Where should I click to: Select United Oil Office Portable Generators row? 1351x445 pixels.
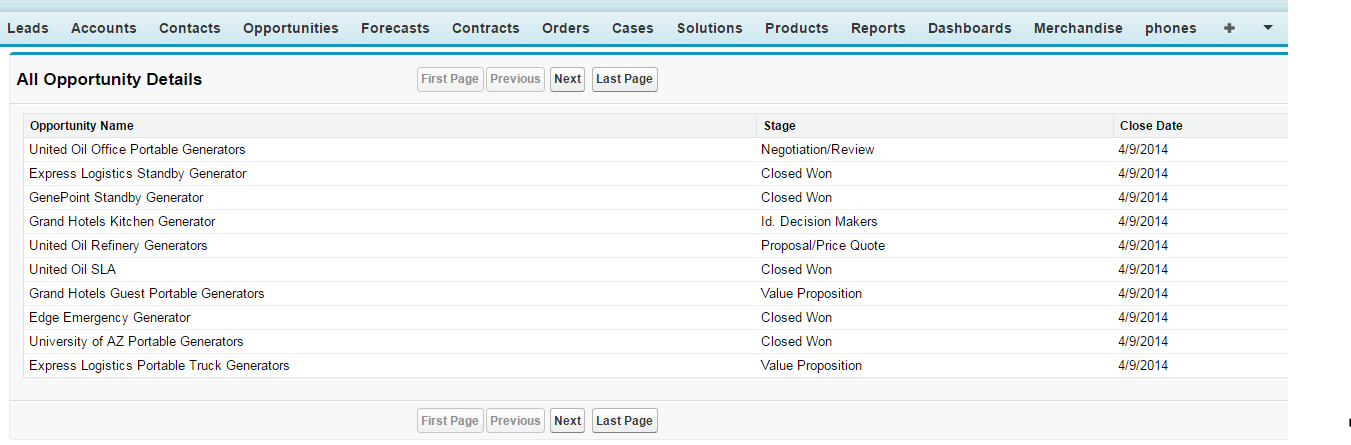coord(656,150)
